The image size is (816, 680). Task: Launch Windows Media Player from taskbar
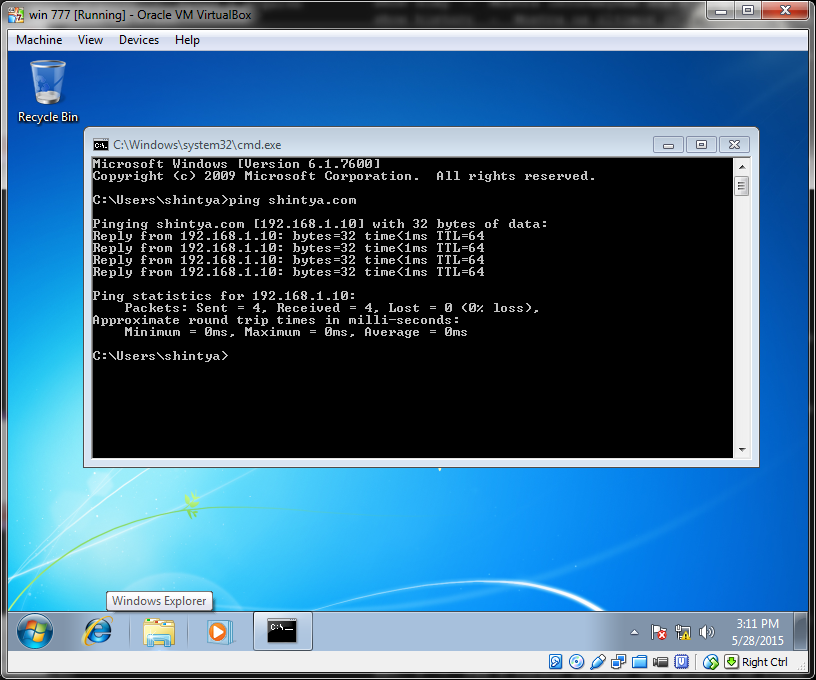(219, 632)
